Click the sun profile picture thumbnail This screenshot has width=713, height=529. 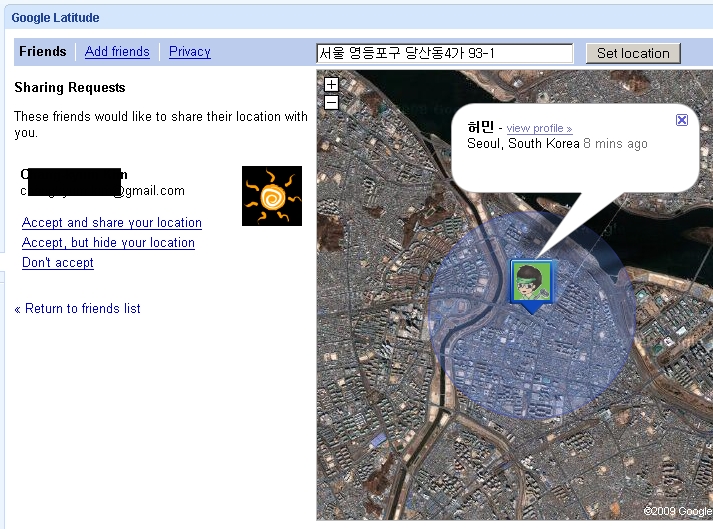[272, 196]
